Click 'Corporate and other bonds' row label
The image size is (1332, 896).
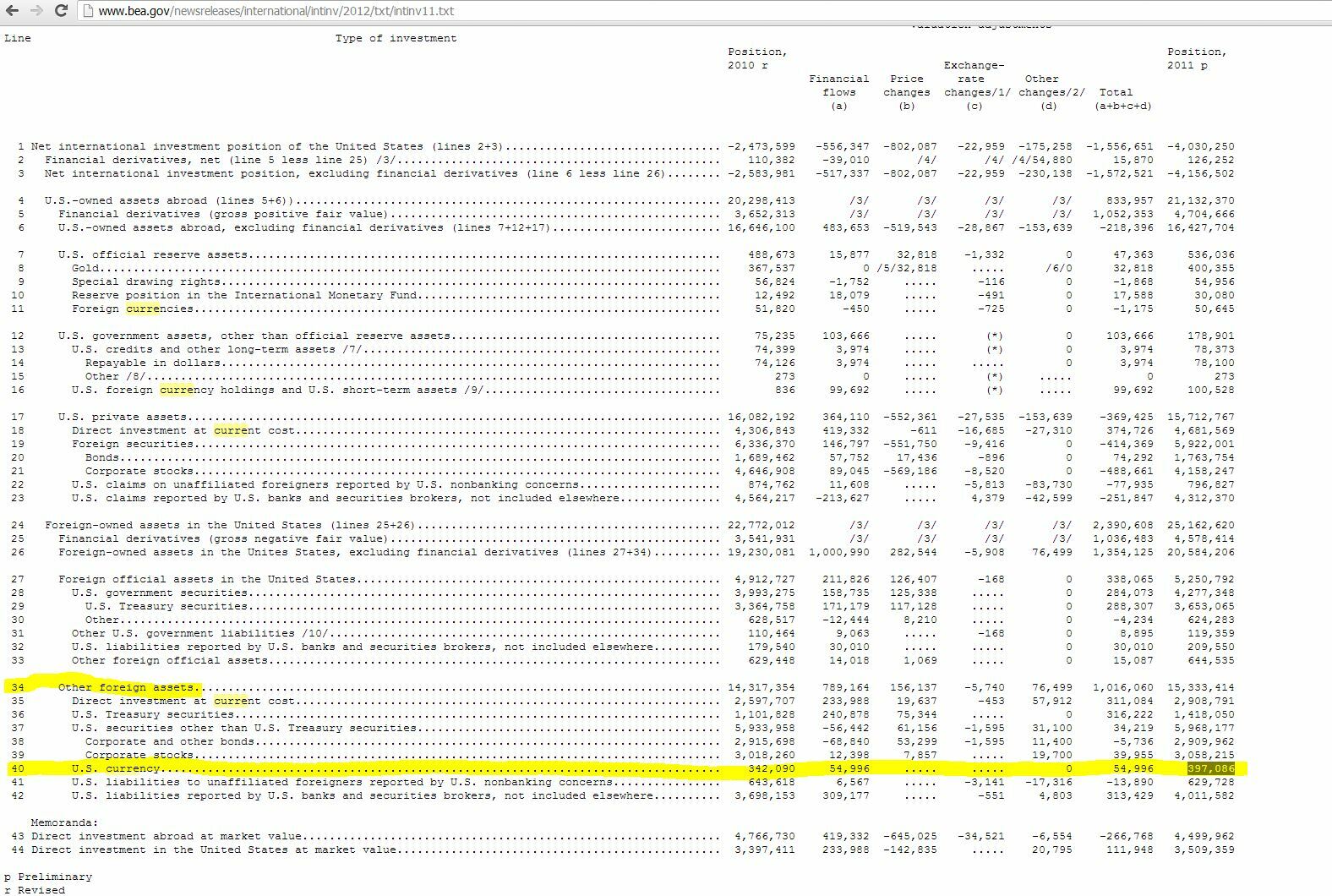coord(170,742)
